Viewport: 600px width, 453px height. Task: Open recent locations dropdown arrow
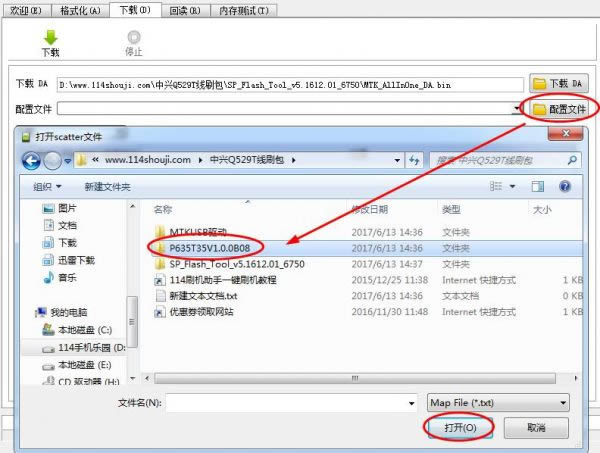click(x=67, y=161)
